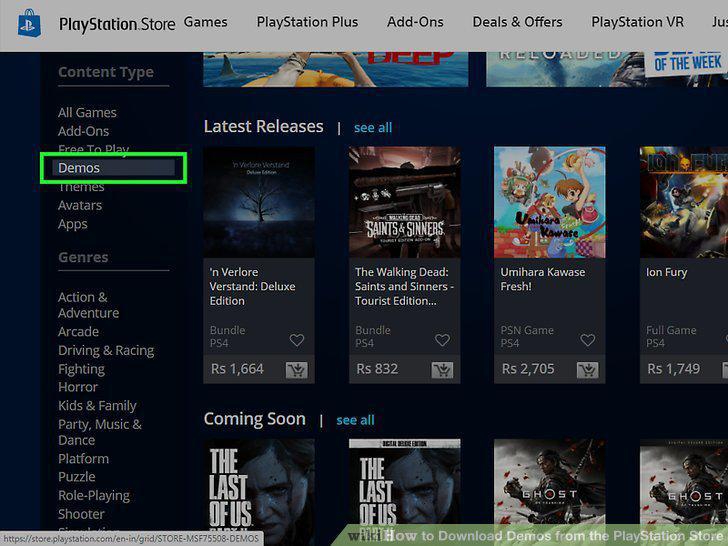
Task: Wishlist The Walking Dead Saints and Sinners heart
Action: pos(442,340)
